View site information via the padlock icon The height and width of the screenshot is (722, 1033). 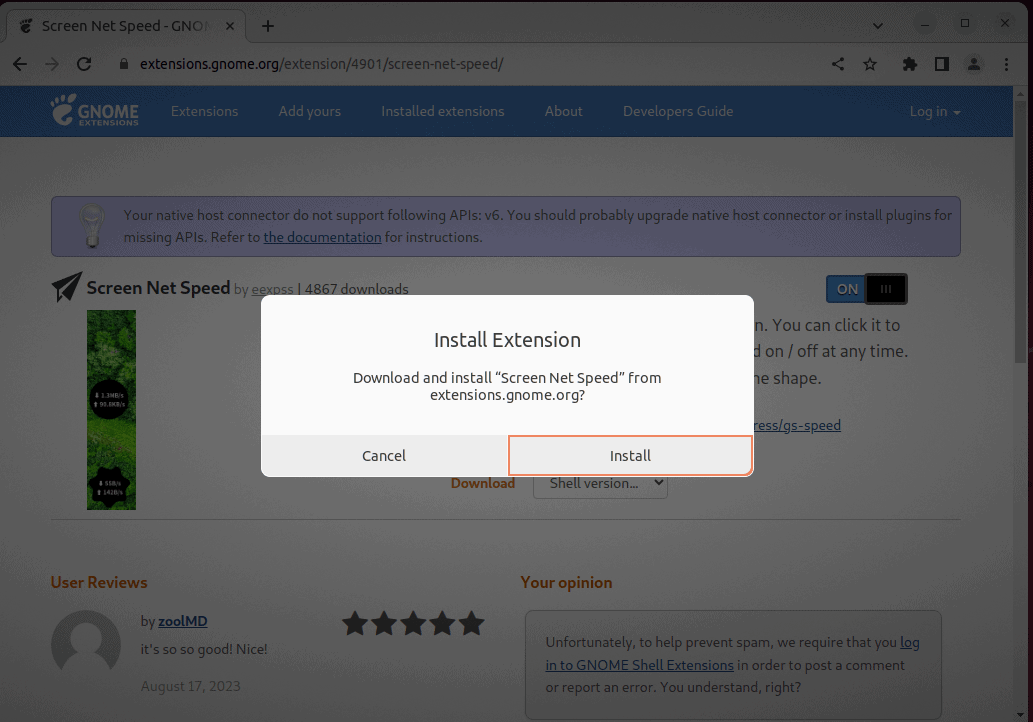coord(122,62)
